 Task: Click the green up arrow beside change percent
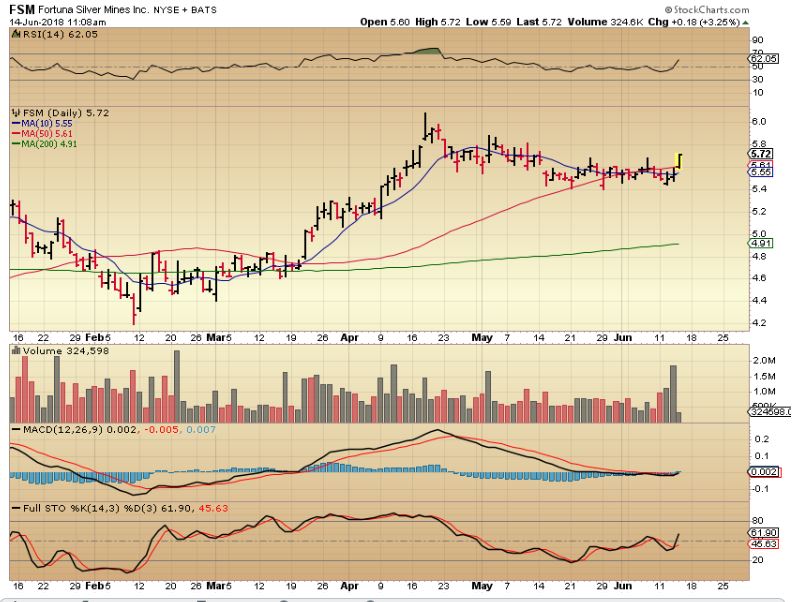745,22
